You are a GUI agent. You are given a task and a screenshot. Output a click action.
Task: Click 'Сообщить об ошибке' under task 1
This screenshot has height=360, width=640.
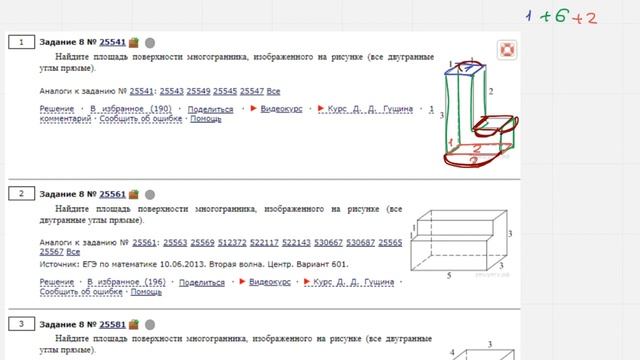pos(141,118)
